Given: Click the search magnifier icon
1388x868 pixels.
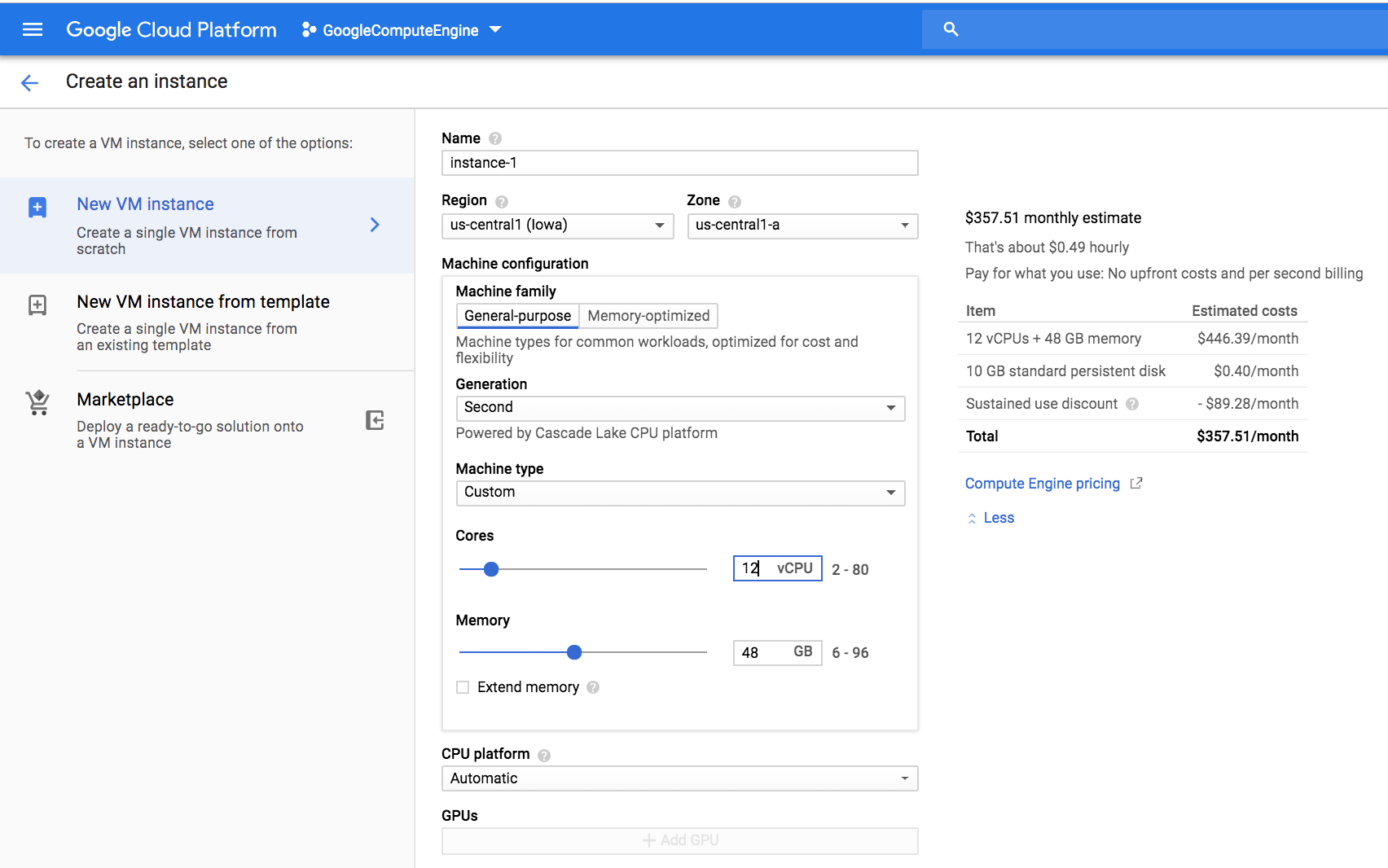Looking at the screenshot, I should click(x=951, y=29).
